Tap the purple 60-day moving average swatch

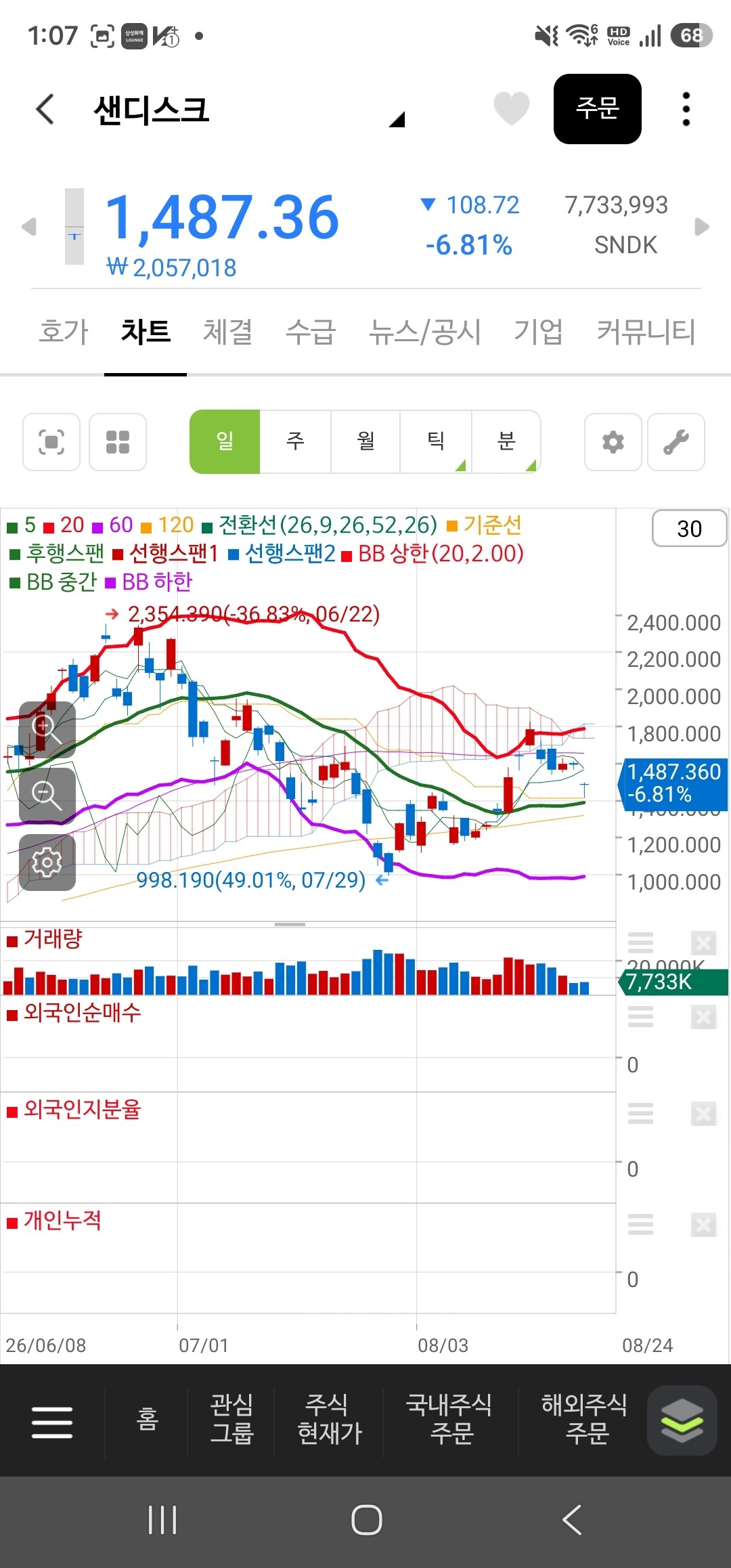tap(97, 527)
